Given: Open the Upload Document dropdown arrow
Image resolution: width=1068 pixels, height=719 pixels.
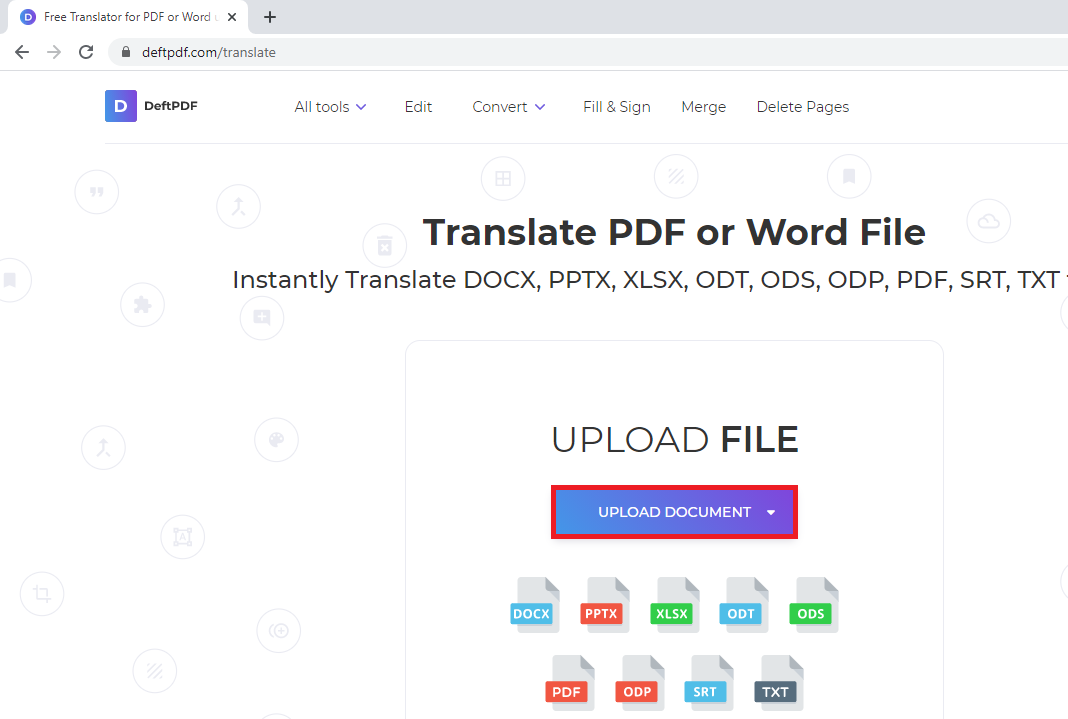Looking at the screenshot, I should [771, 512].
